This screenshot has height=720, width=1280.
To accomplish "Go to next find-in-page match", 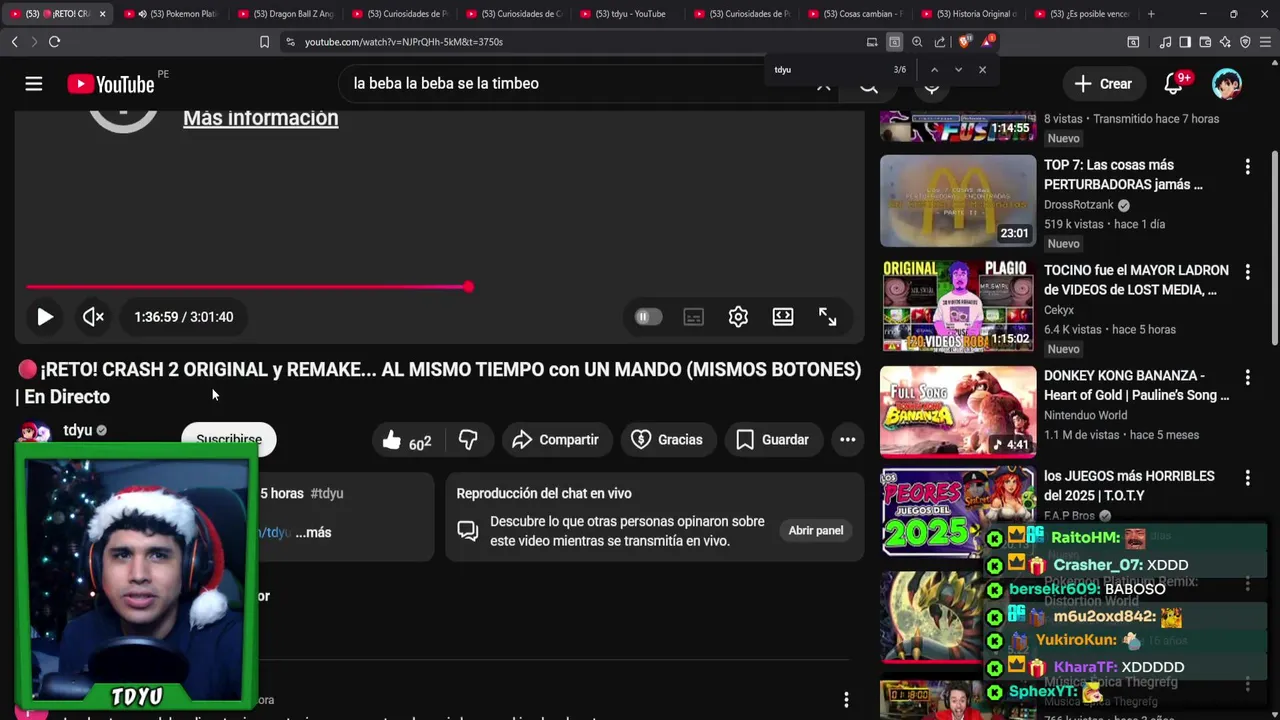I will [958, 70].
